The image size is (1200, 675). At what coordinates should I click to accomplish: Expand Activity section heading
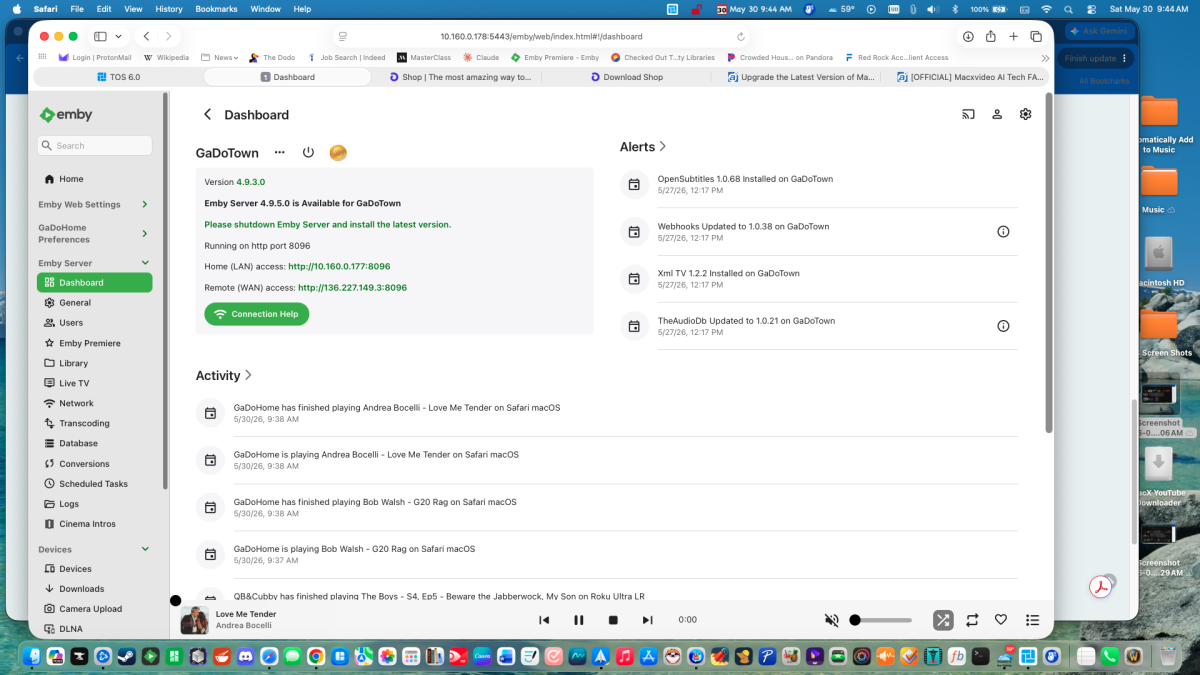(x=224, y=376)
